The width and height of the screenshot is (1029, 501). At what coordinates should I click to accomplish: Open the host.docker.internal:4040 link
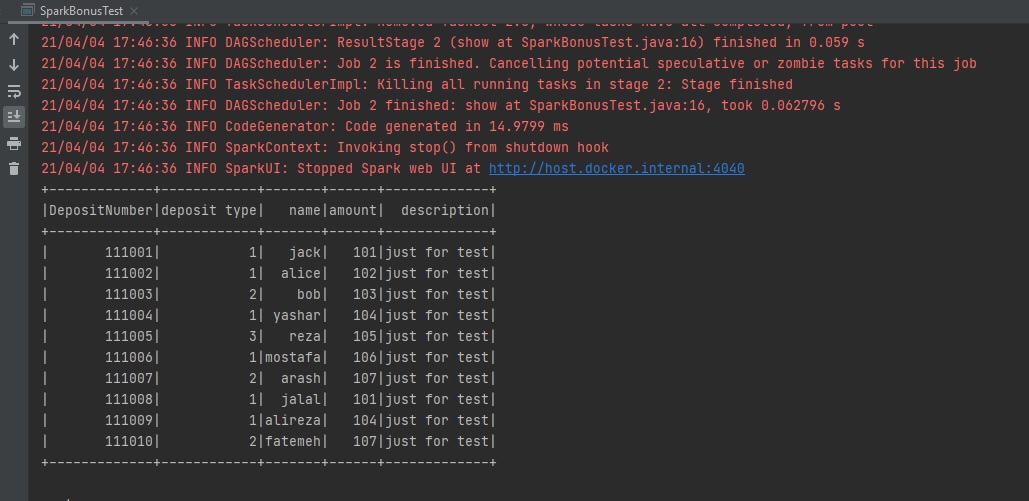[616, 168]
